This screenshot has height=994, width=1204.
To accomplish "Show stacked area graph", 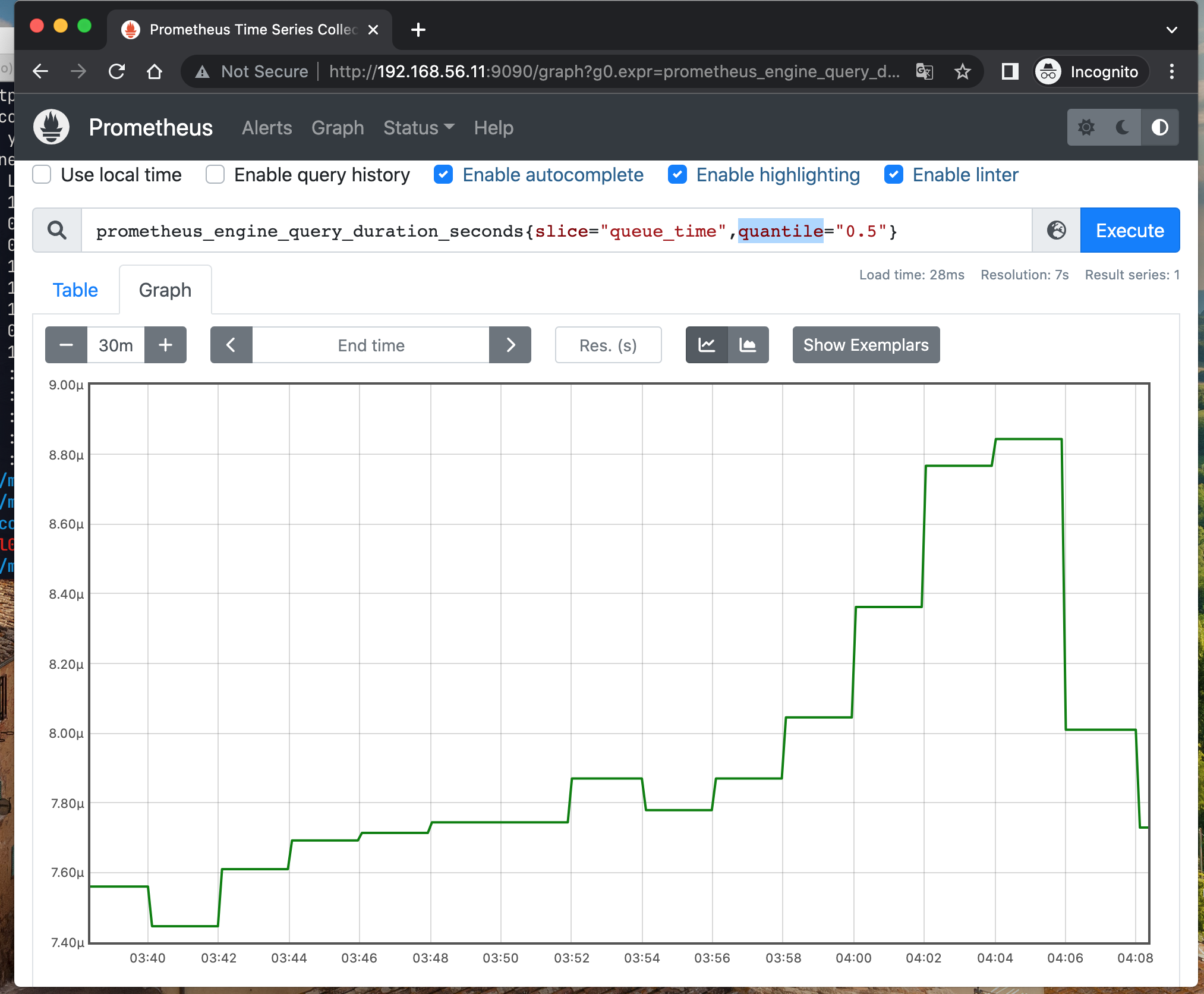I will [748, 345].
